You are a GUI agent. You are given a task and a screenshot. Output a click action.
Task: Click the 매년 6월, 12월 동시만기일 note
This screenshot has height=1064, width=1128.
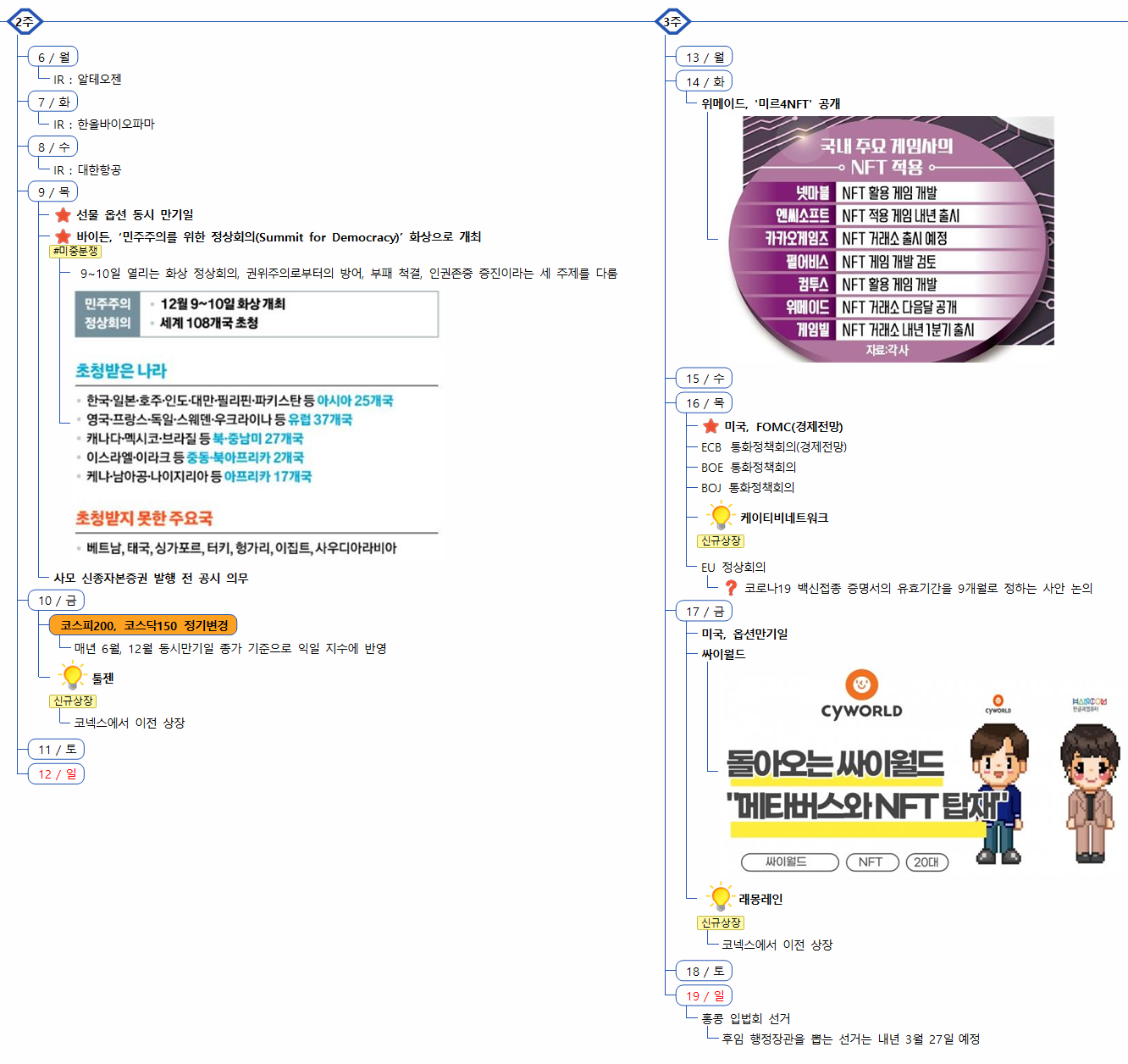click(230, 648)
